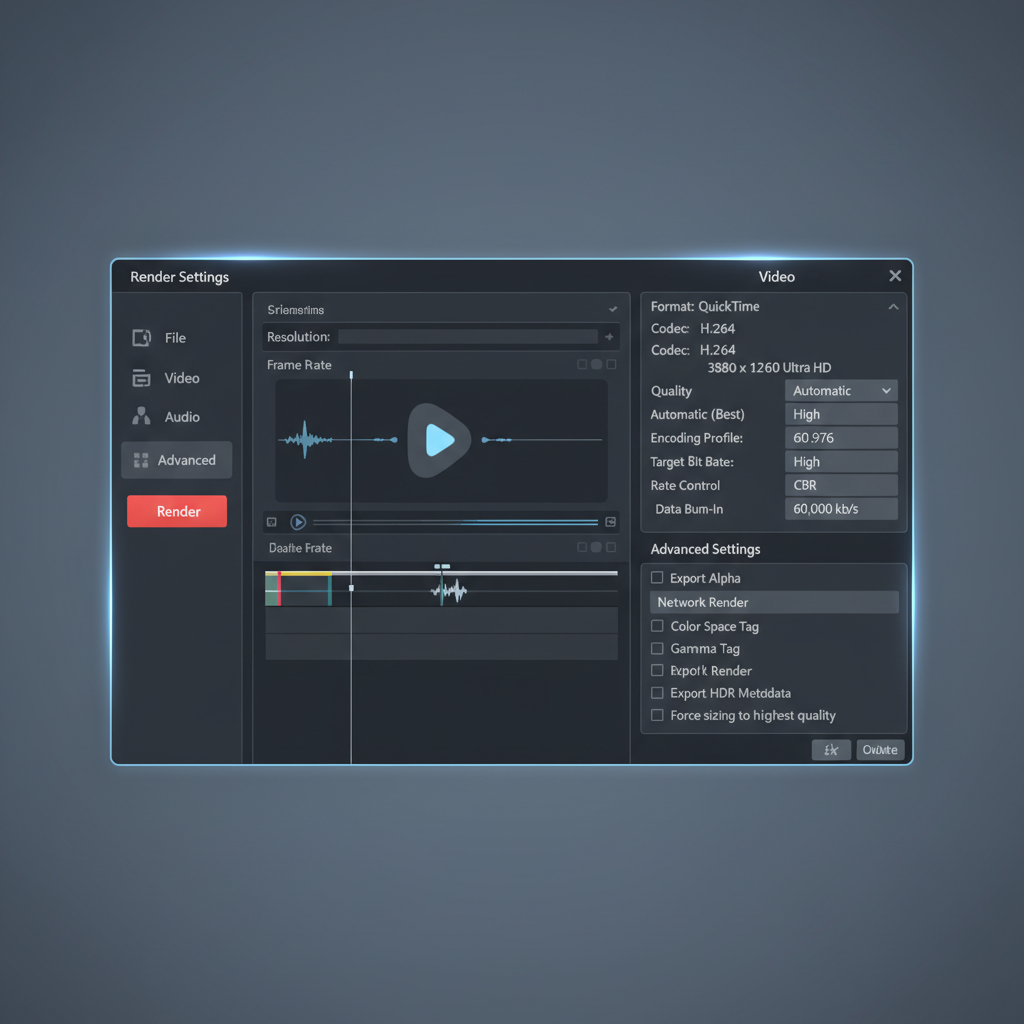The width and height of the screenshot is (1024, 1024).
Task: Expand the top preset dropdown chevron
Action: (613, 310)
